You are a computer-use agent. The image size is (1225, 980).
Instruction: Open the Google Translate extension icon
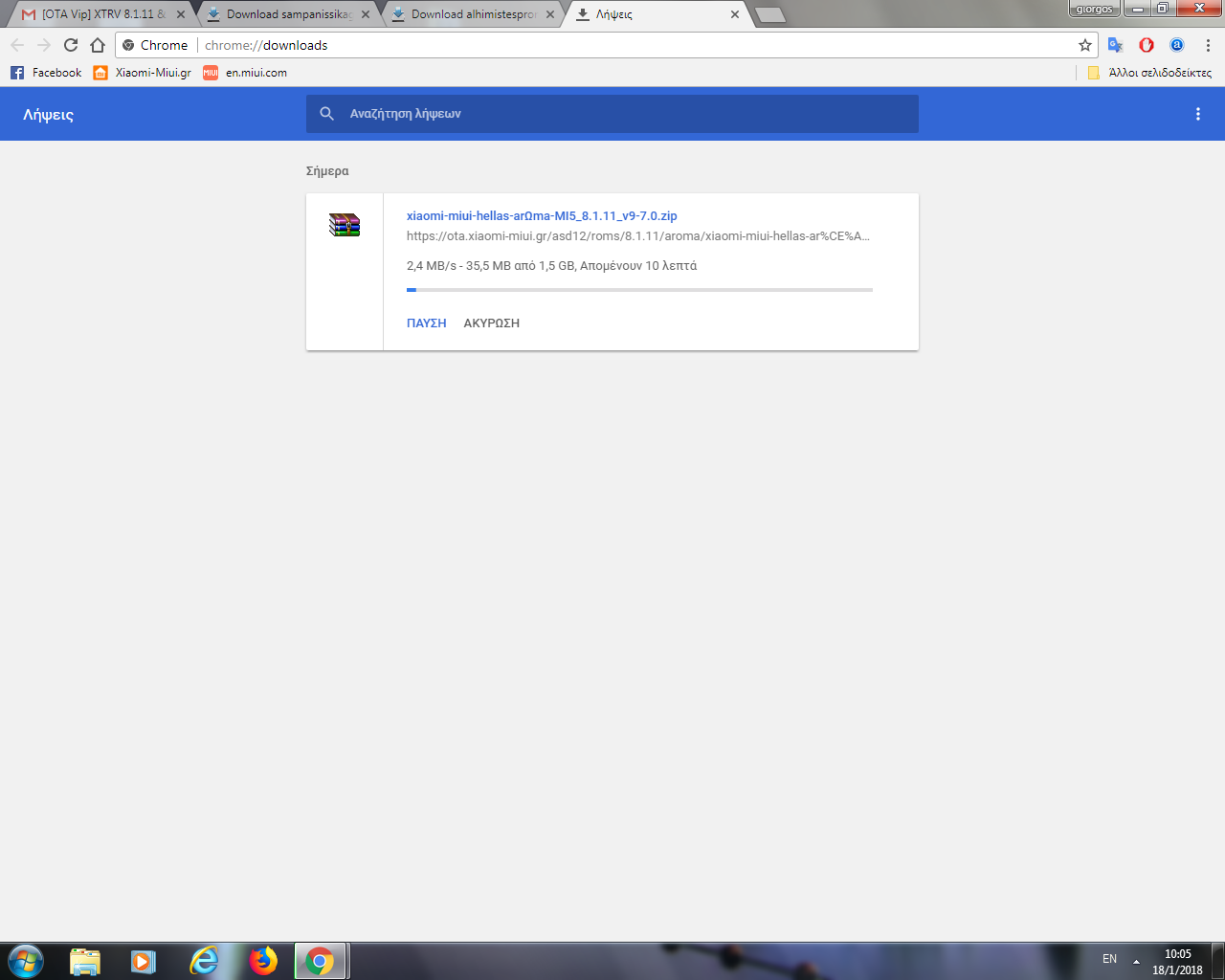point(1115,45)
